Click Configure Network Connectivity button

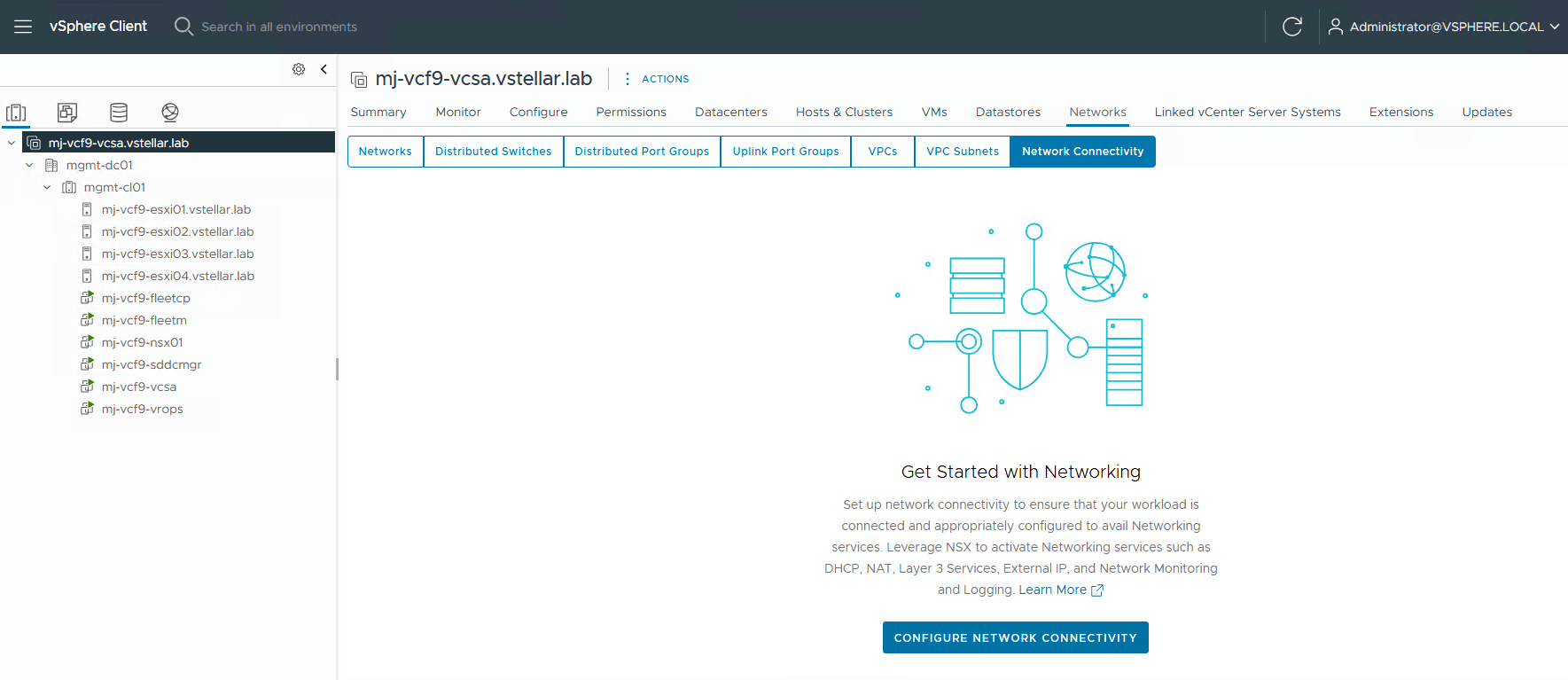pyautogui.click(x=1016, y=637)
